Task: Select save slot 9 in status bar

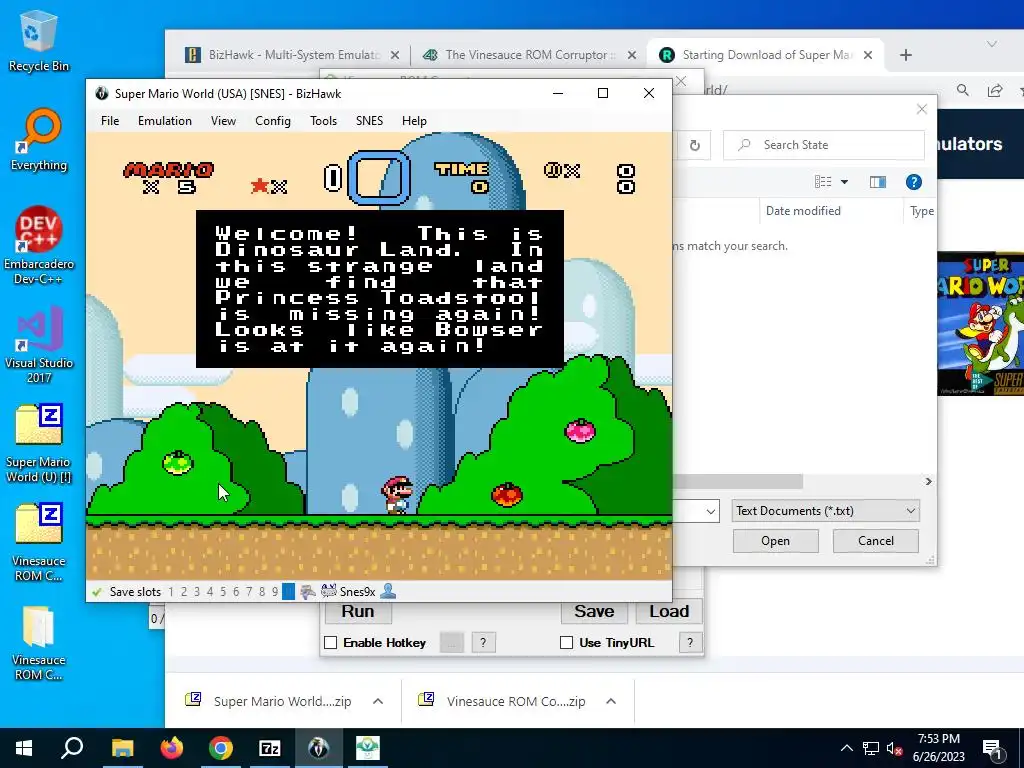Action: 275,592
